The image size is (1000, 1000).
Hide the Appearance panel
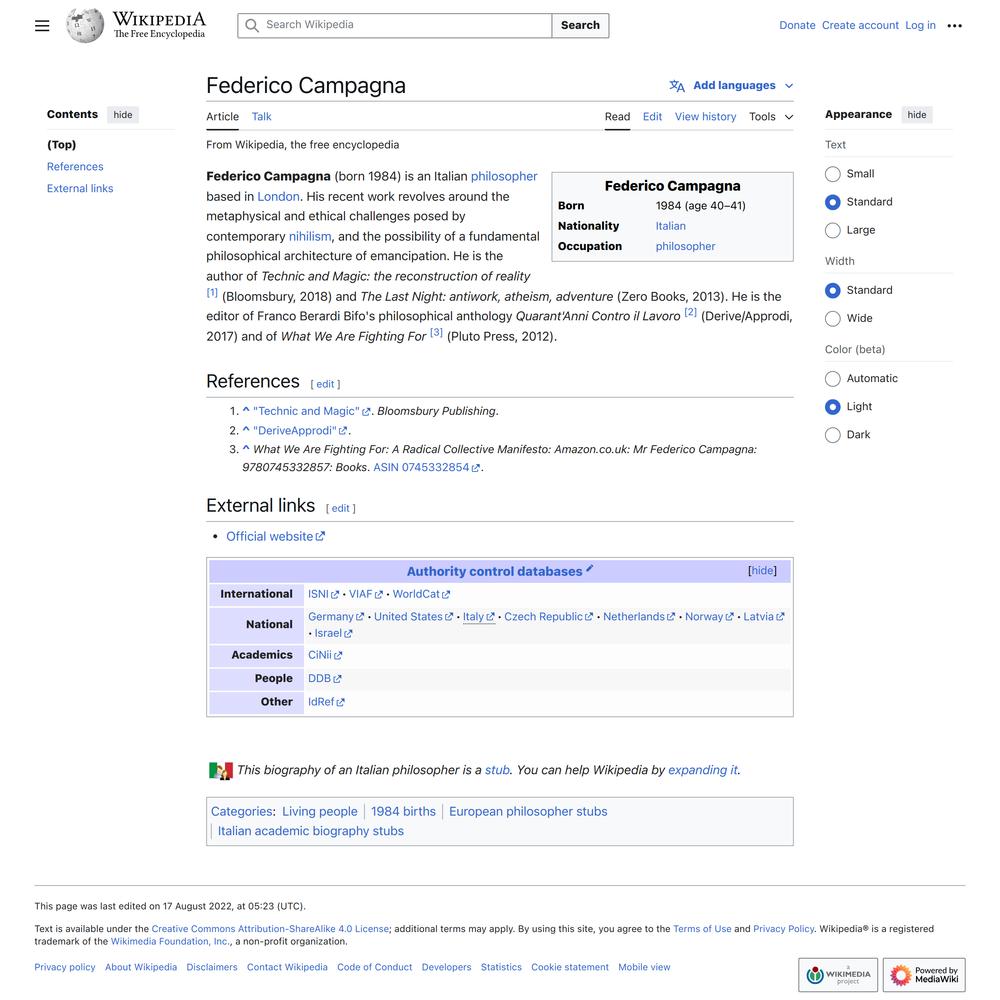916,115
